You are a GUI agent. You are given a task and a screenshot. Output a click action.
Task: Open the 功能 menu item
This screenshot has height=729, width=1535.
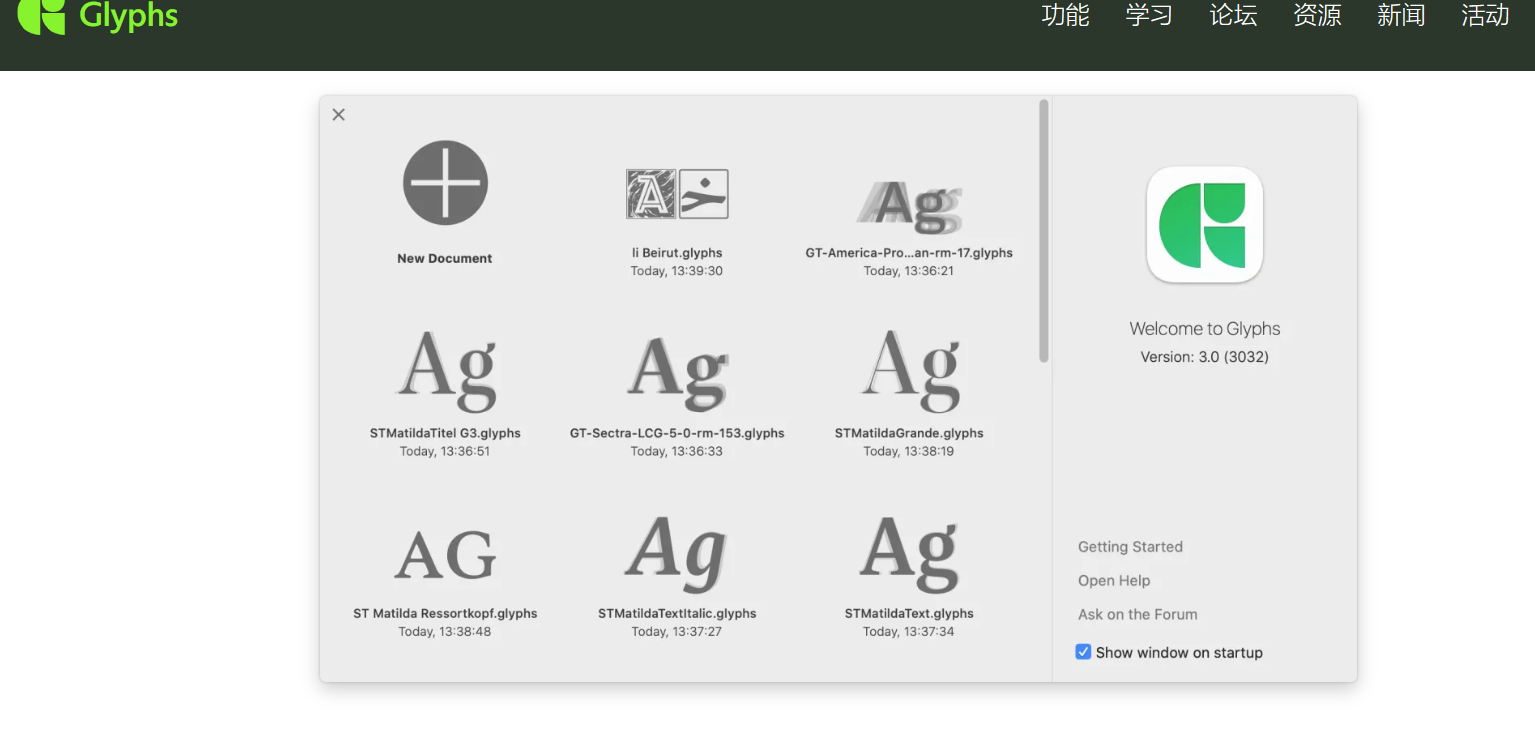1065,15
